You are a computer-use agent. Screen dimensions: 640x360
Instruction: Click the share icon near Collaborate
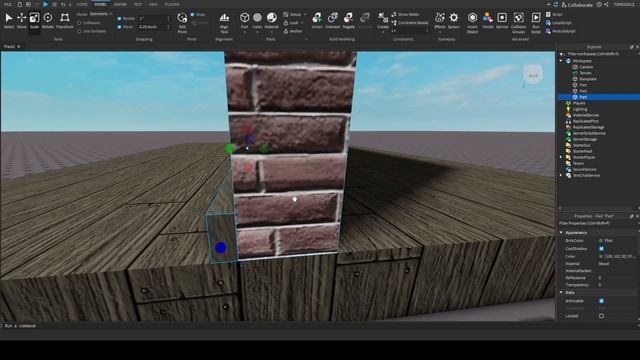point(606,4)
